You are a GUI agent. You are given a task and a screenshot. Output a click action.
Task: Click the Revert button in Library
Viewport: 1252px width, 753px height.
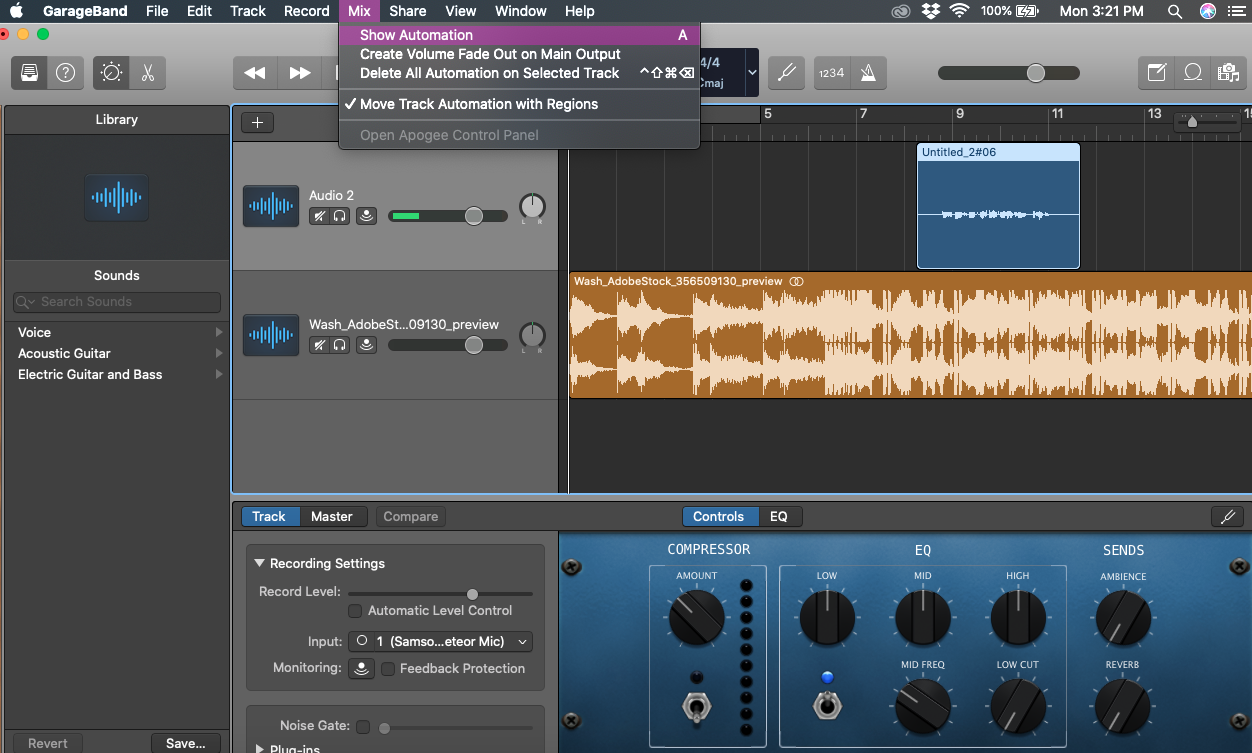[48, 743]
